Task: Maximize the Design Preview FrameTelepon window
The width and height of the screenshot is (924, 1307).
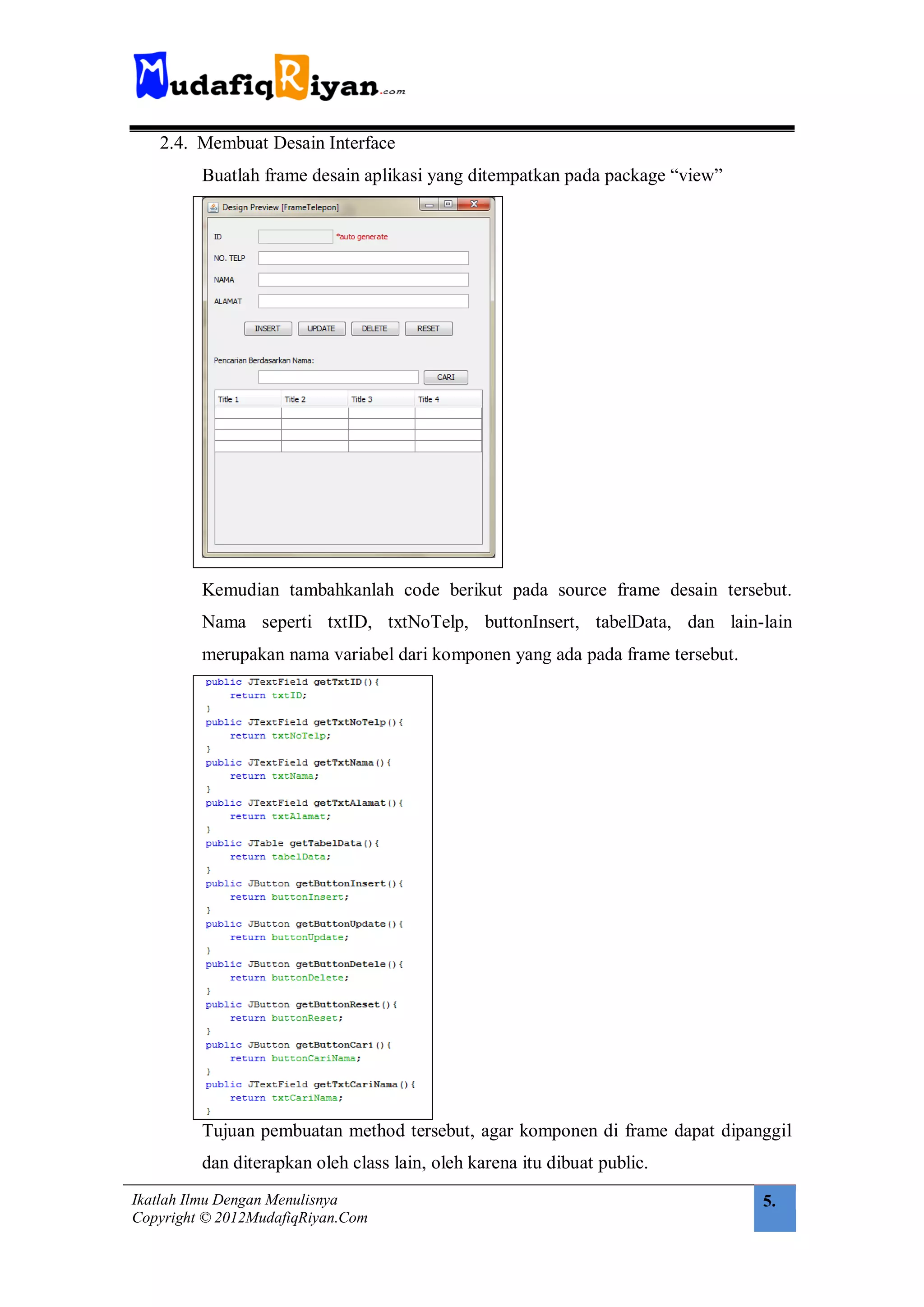Action: point(448,204)
